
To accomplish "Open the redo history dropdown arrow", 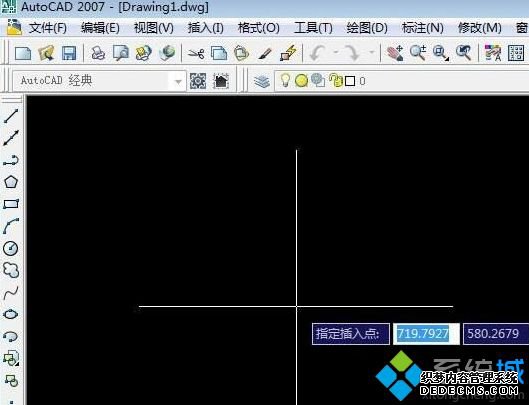I will [372, 53].
